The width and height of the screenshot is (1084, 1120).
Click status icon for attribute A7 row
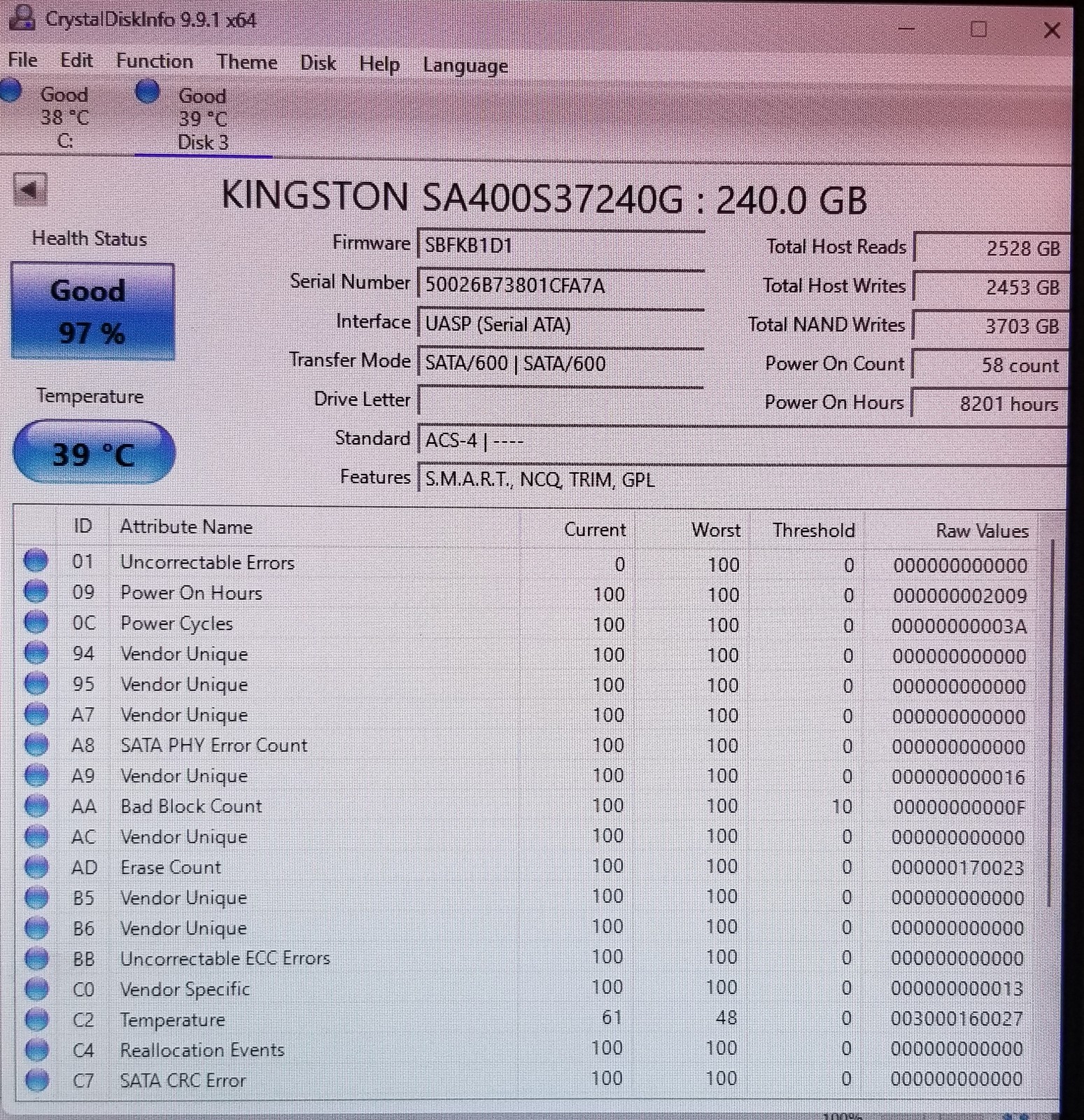point(36,713)
